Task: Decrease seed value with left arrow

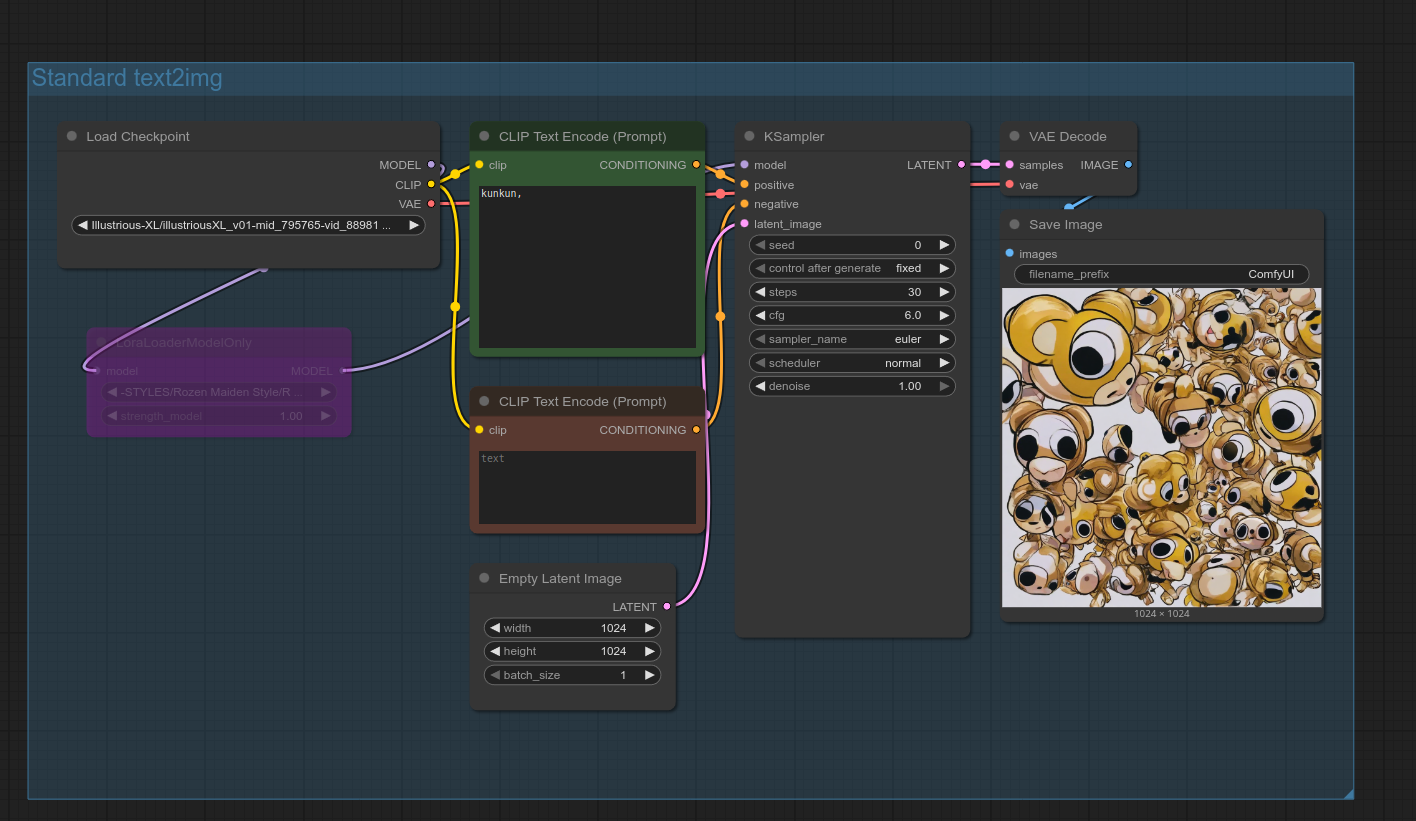Action: point(760,245)
